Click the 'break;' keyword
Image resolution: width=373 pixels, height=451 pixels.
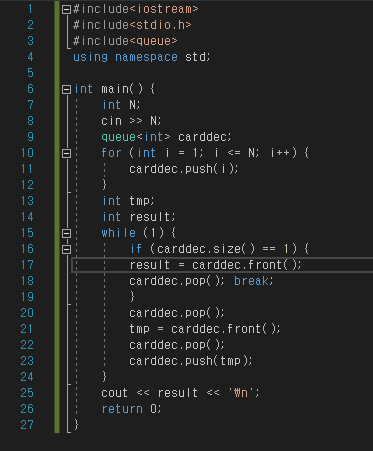[x=254, y=281]
